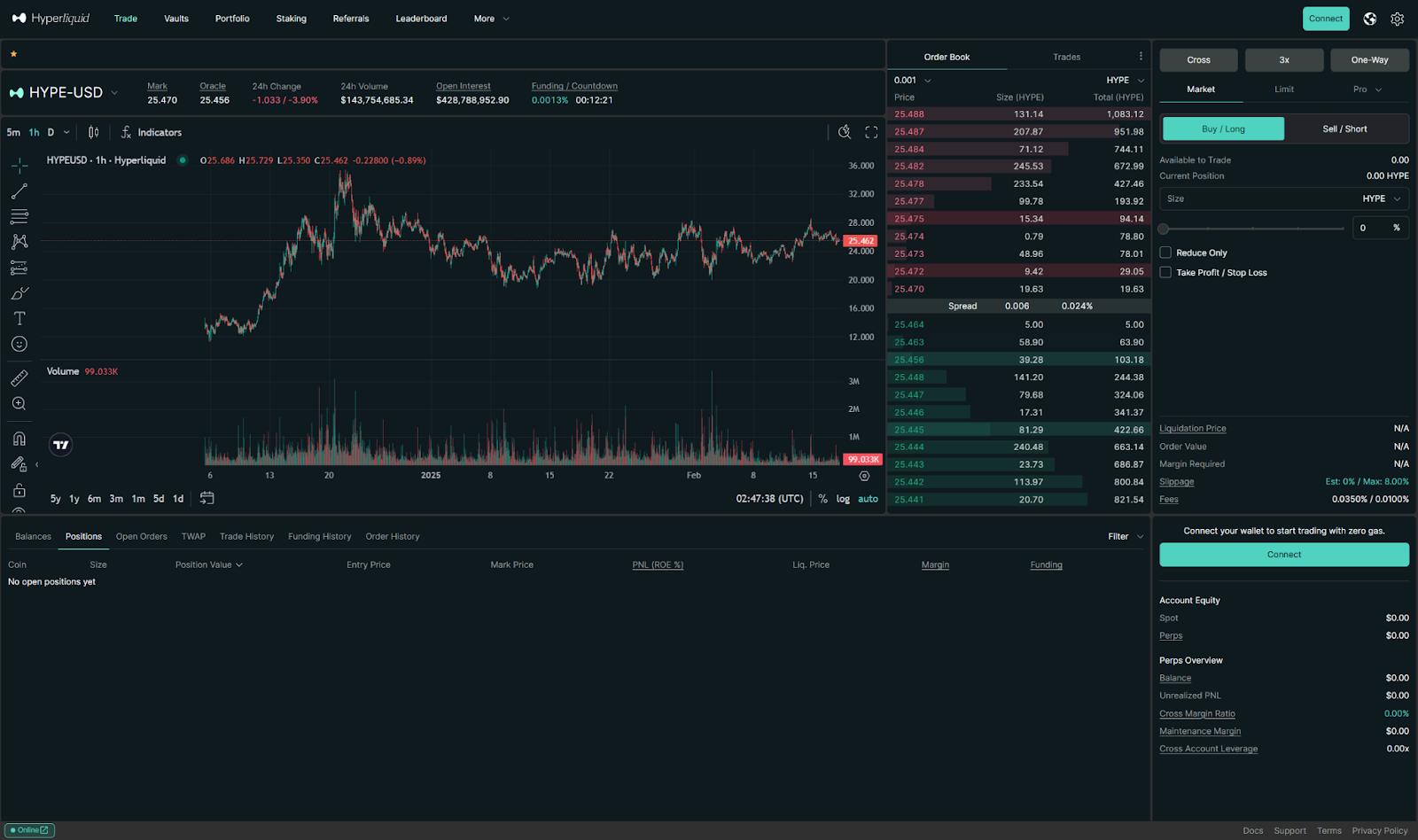Open the 0.001 price grouping dropdown

913,80
